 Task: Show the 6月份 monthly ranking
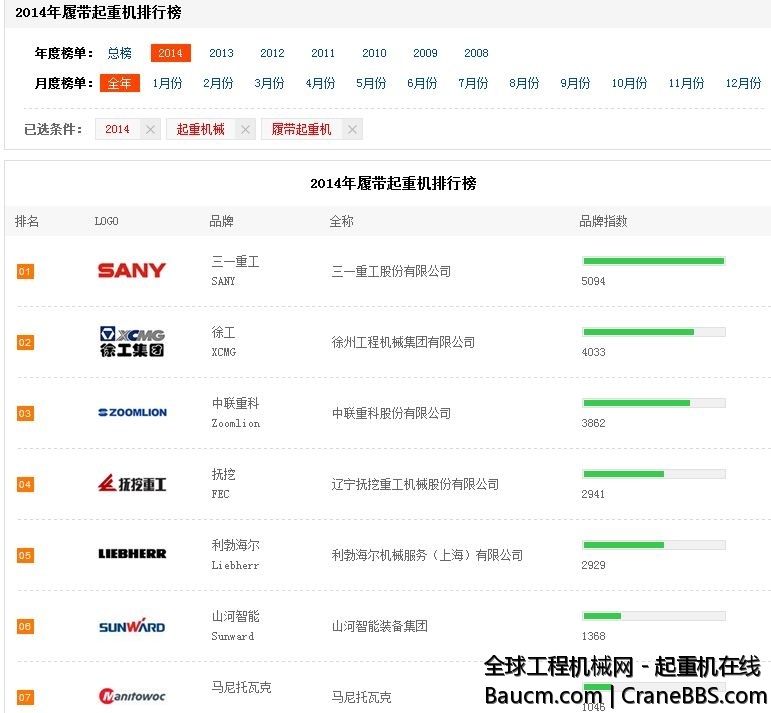click(x=422, y=83)
